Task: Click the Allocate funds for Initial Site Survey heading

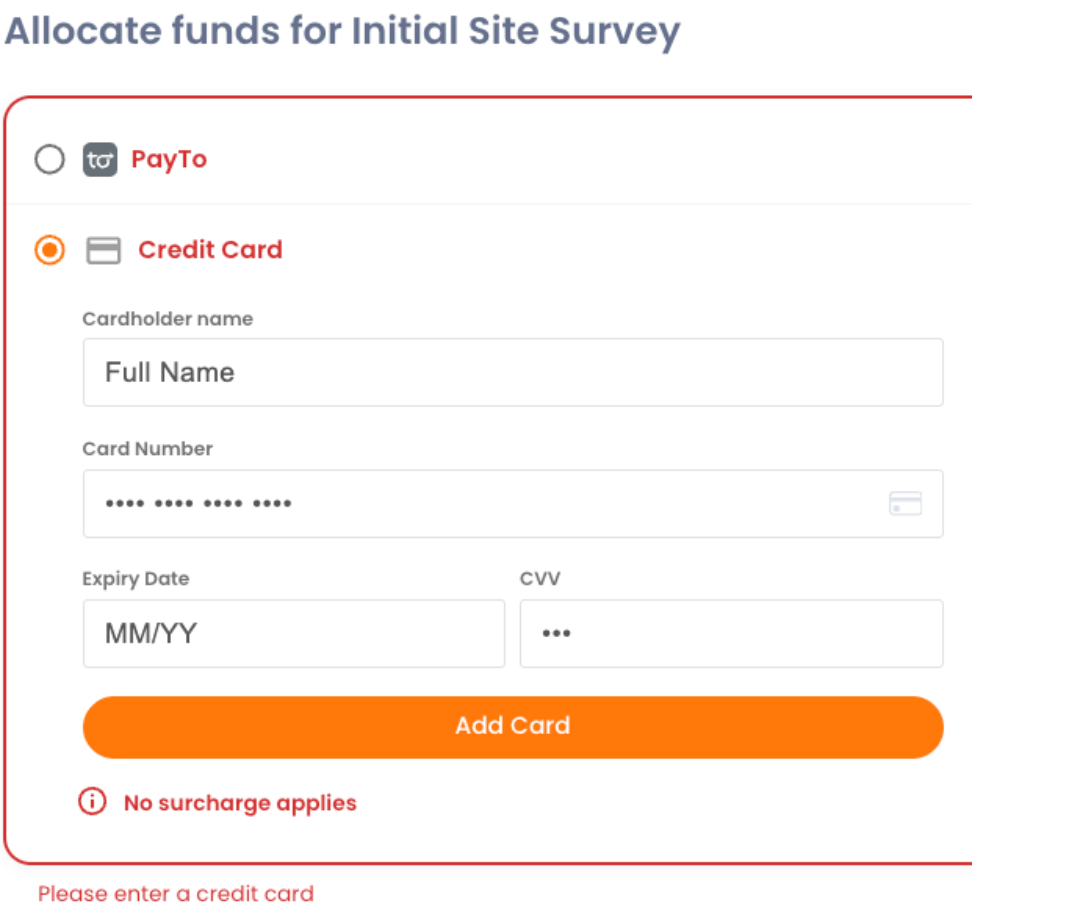Action: point(342,31)
